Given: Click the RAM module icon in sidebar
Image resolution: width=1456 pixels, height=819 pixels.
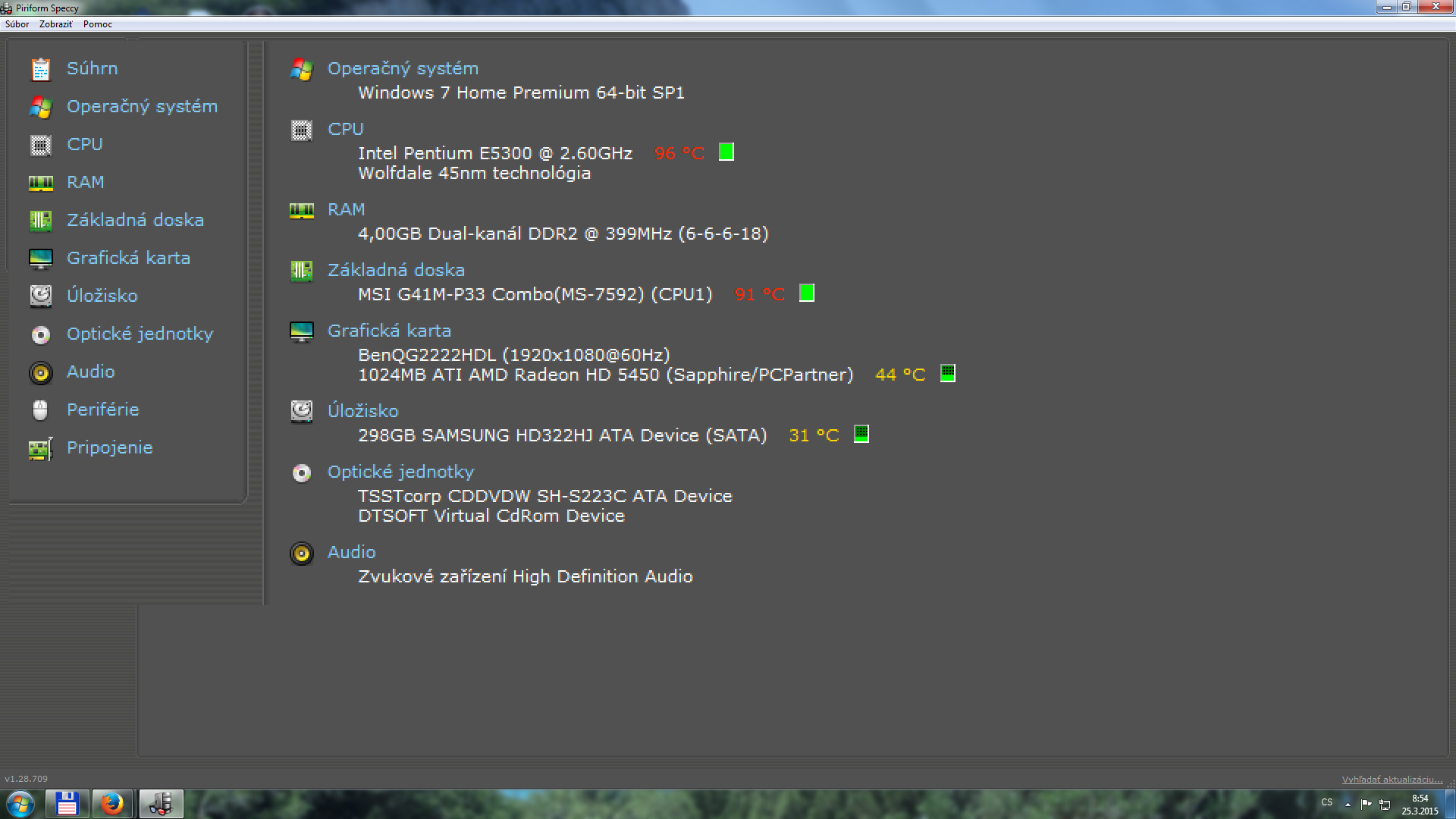Looking at the screenshot, I should pyautogui.click(x=41, y=183).
